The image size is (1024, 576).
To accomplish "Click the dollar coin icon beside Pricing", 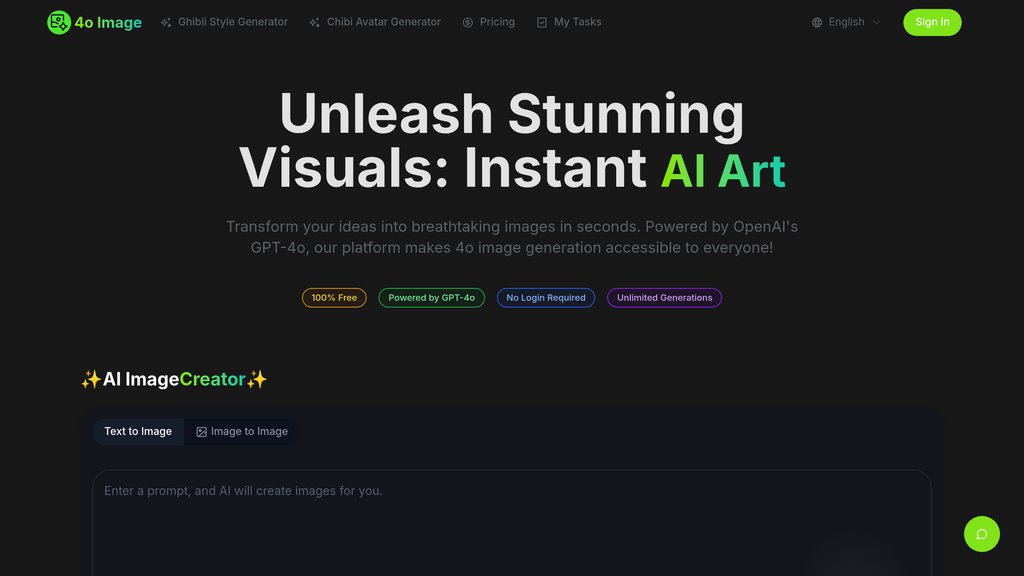I will [x=468, y=22].
